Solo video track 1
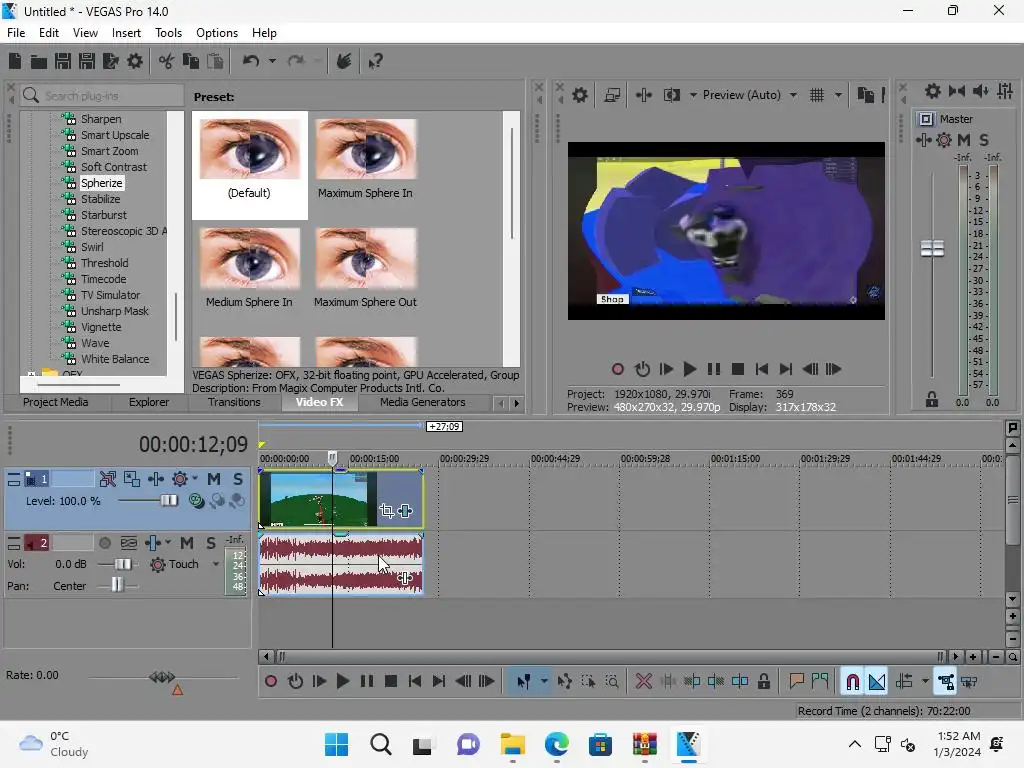The width and height of the screenshot is (1024, 768). click(238, 479)
